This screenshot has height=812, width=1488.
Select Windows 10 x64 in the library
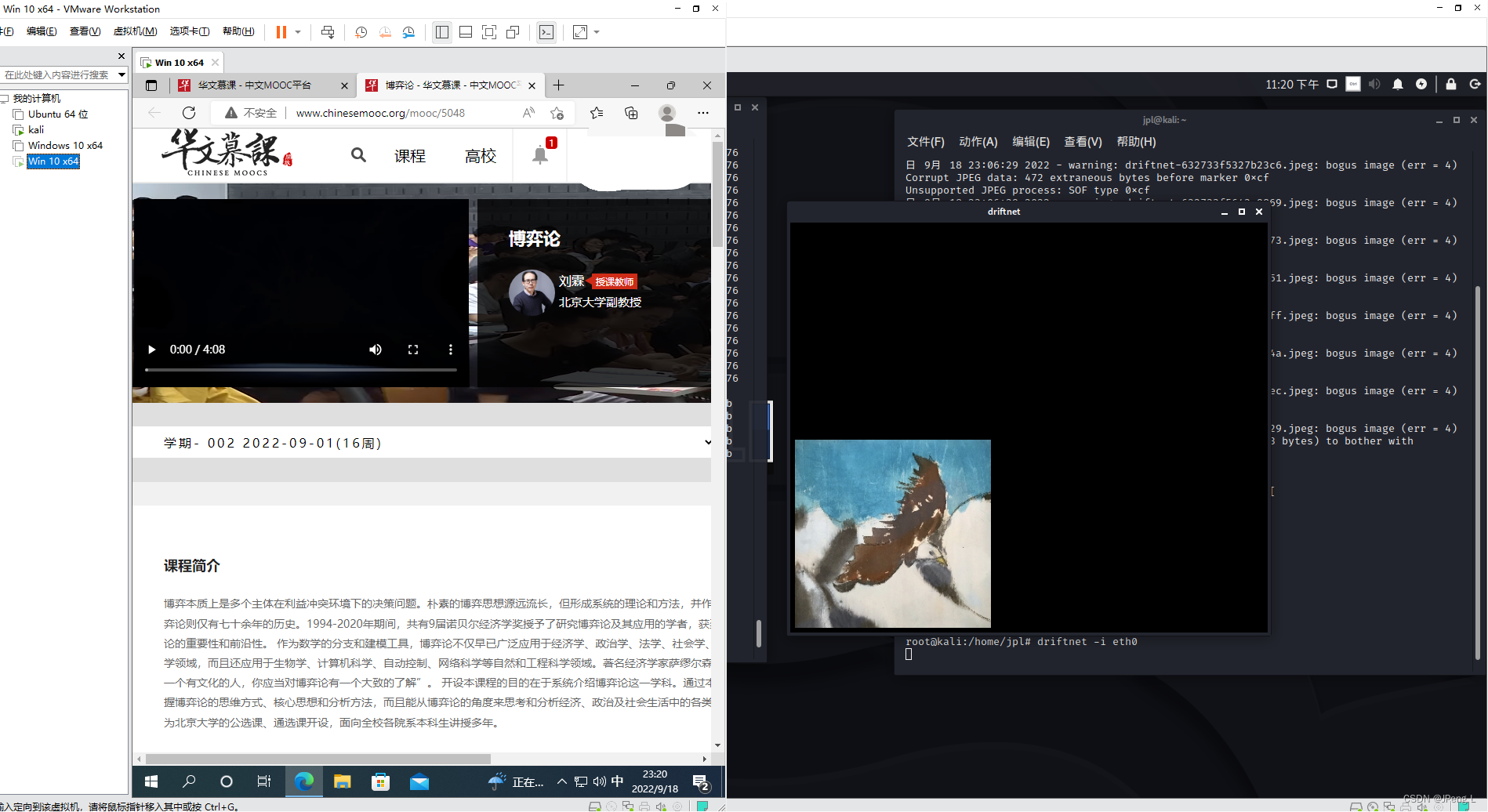(65, 145)
